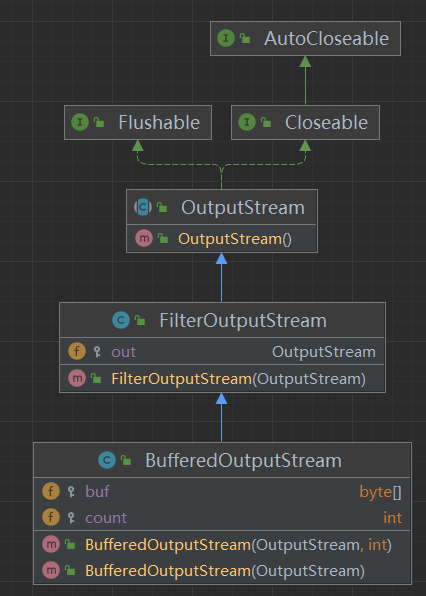Click the OutputStream abstract class icon
The height and width of the screenshot is (596, 426).
pos(143,207)
